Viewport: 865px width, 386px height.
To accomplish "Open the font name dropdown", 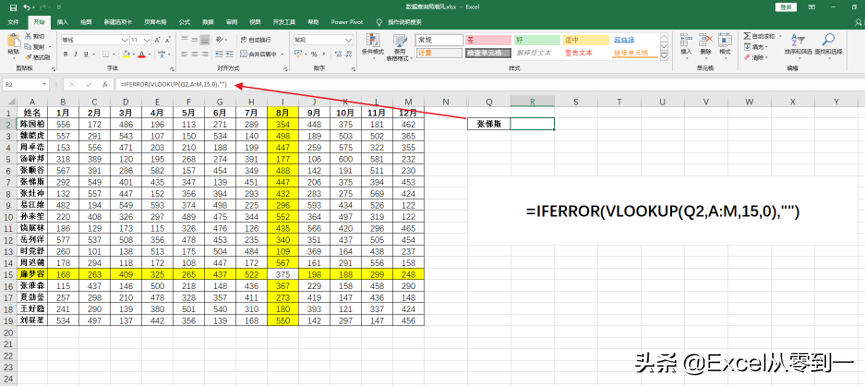I will (125, 40).
